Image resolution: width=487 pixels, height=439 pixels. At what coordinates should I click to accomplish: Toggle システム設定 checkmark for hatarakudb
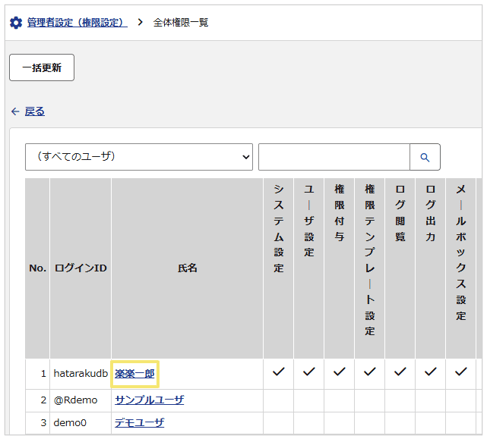(x=279, y=372)
